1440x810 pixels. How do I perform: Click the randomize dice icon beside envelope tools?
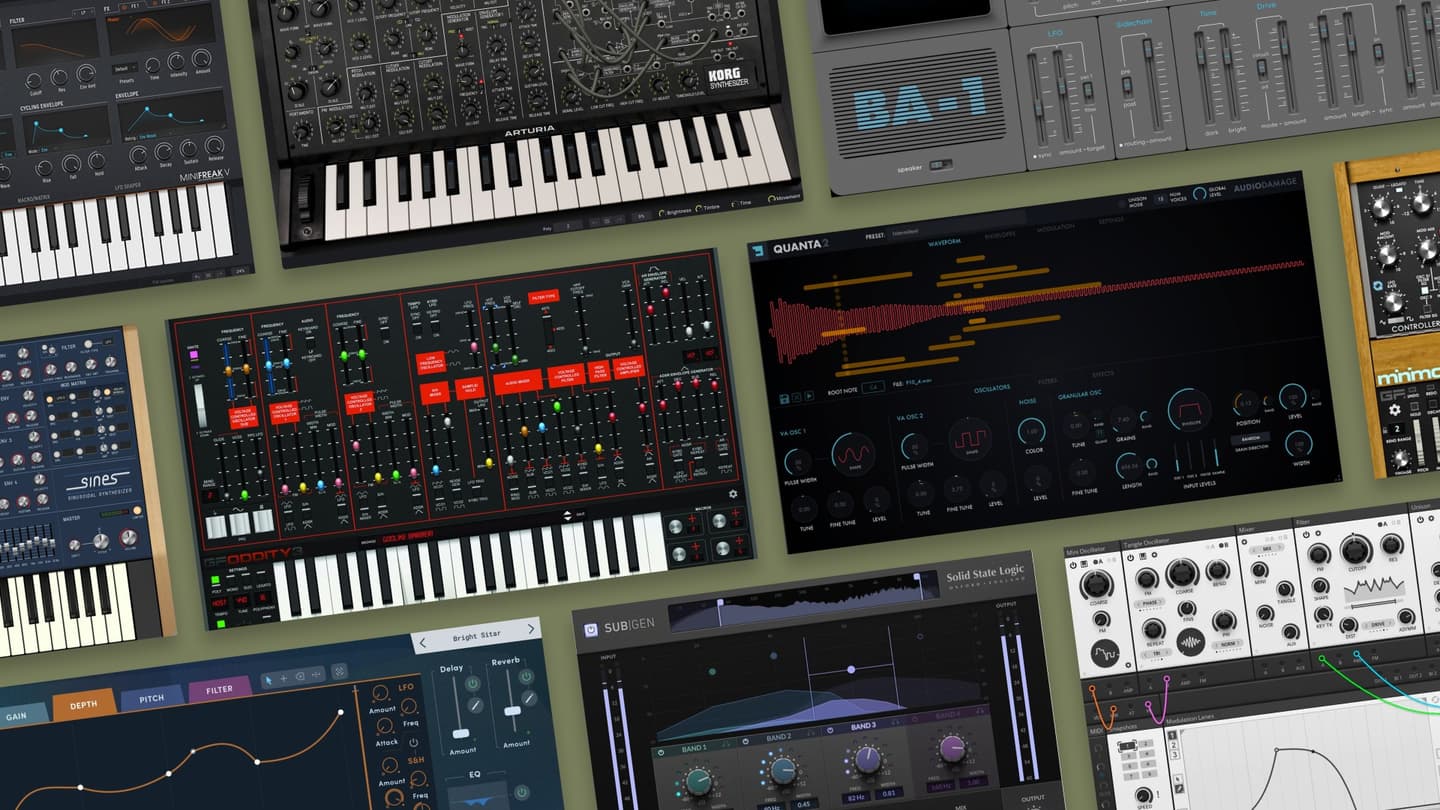(x=340, y=671)
